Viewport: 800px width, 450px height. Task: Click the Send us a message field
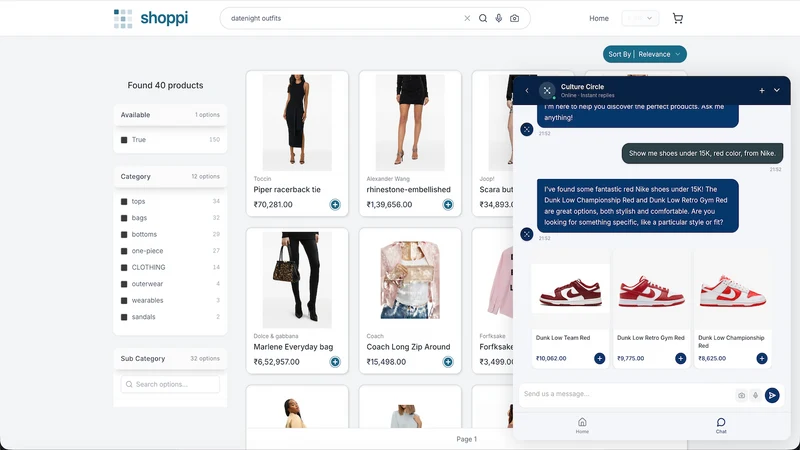tap(627, 394)
